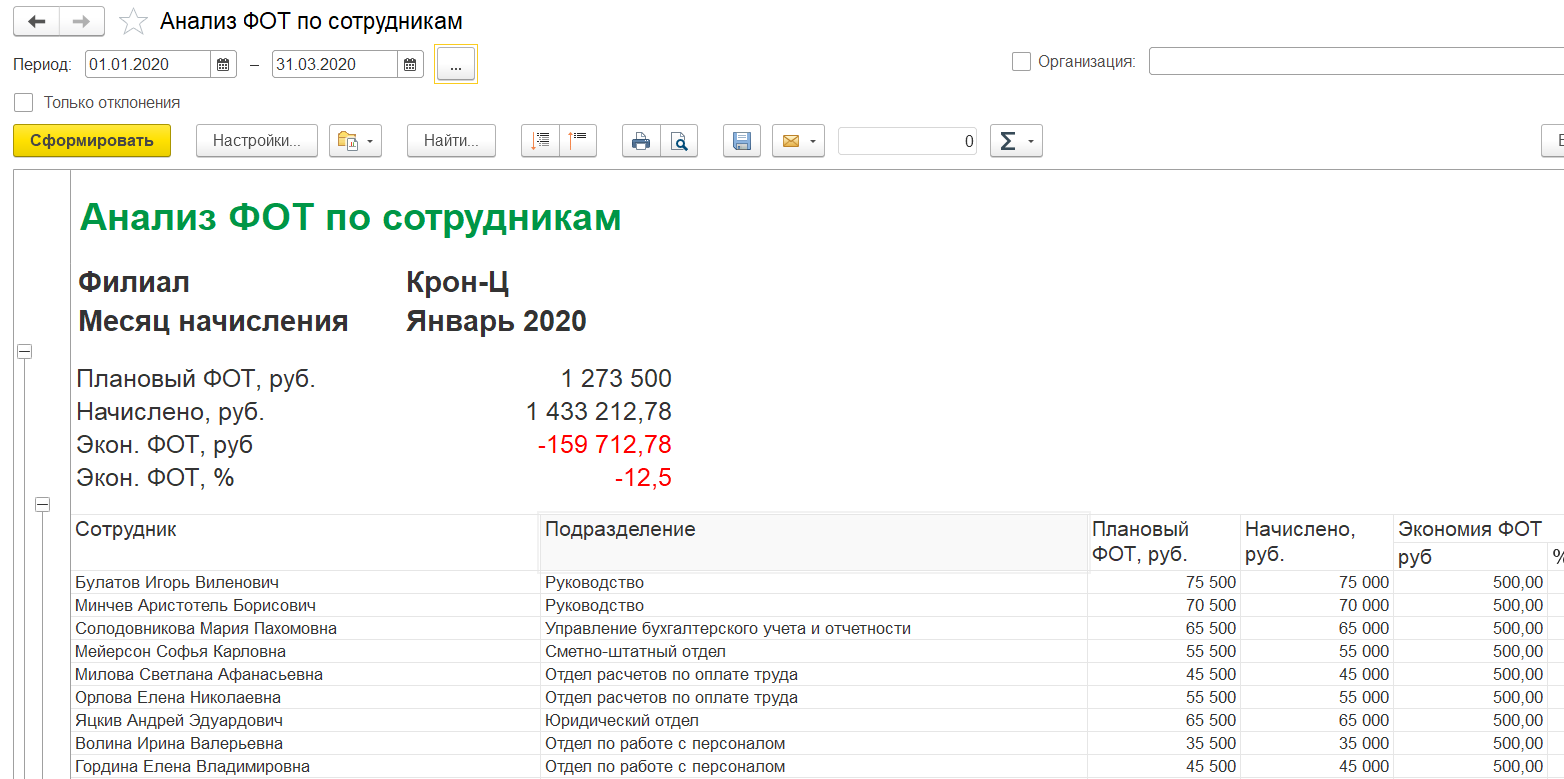Collapse the Крон-Ц branch group
The width and height of the screenshot is (1564, 779).
coord(25,351)
